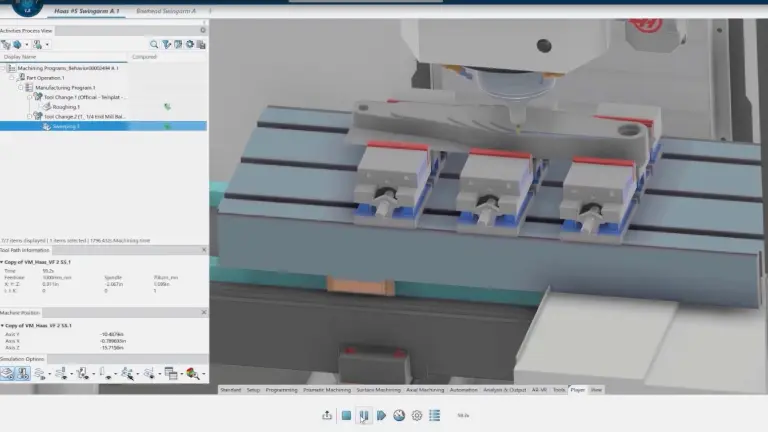Click the magnifier search icon in Activities panel

[x=154, y=45]
